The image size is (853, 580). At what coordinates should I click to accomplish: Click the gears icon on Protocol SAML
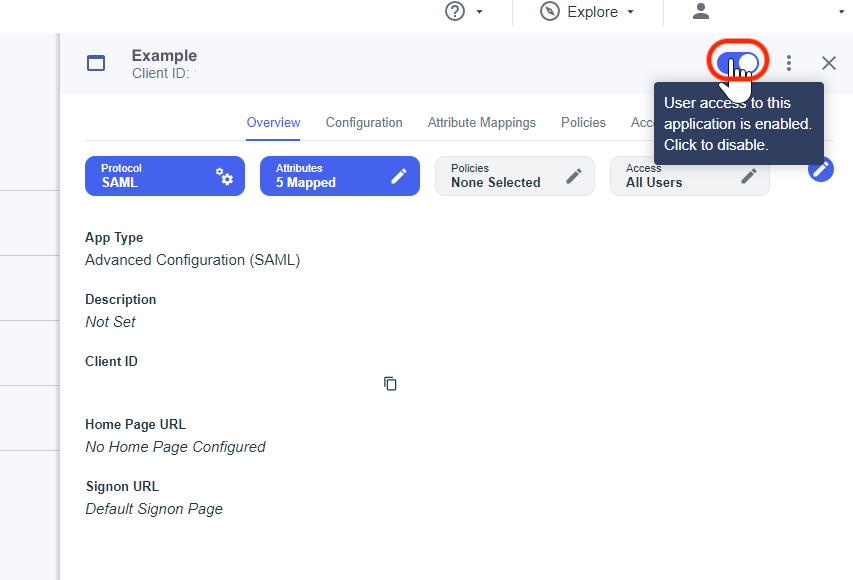[x=225, y=176]
